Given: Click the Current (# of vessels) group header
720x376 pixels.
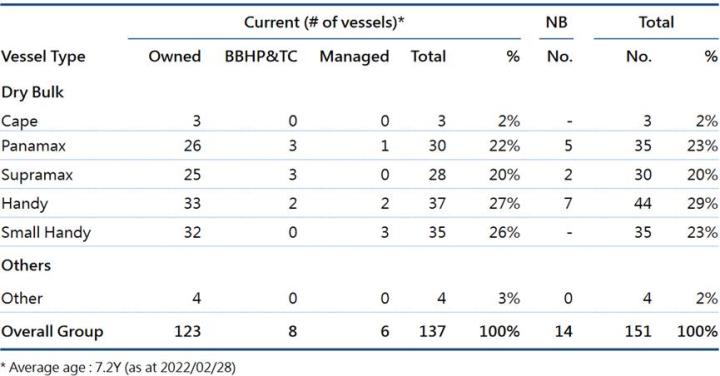Looking at the screenshot, I should tap(324, 22).
